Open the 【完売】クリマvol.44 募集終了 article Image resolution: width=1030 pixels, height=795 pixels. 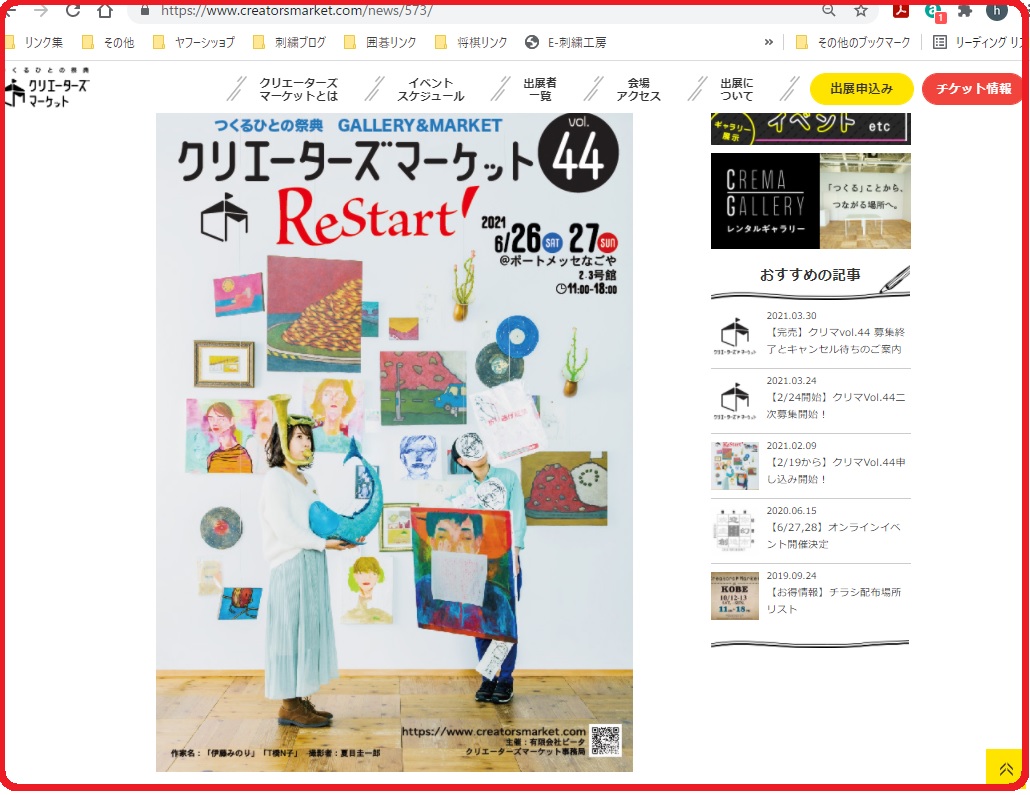point(836,341)
